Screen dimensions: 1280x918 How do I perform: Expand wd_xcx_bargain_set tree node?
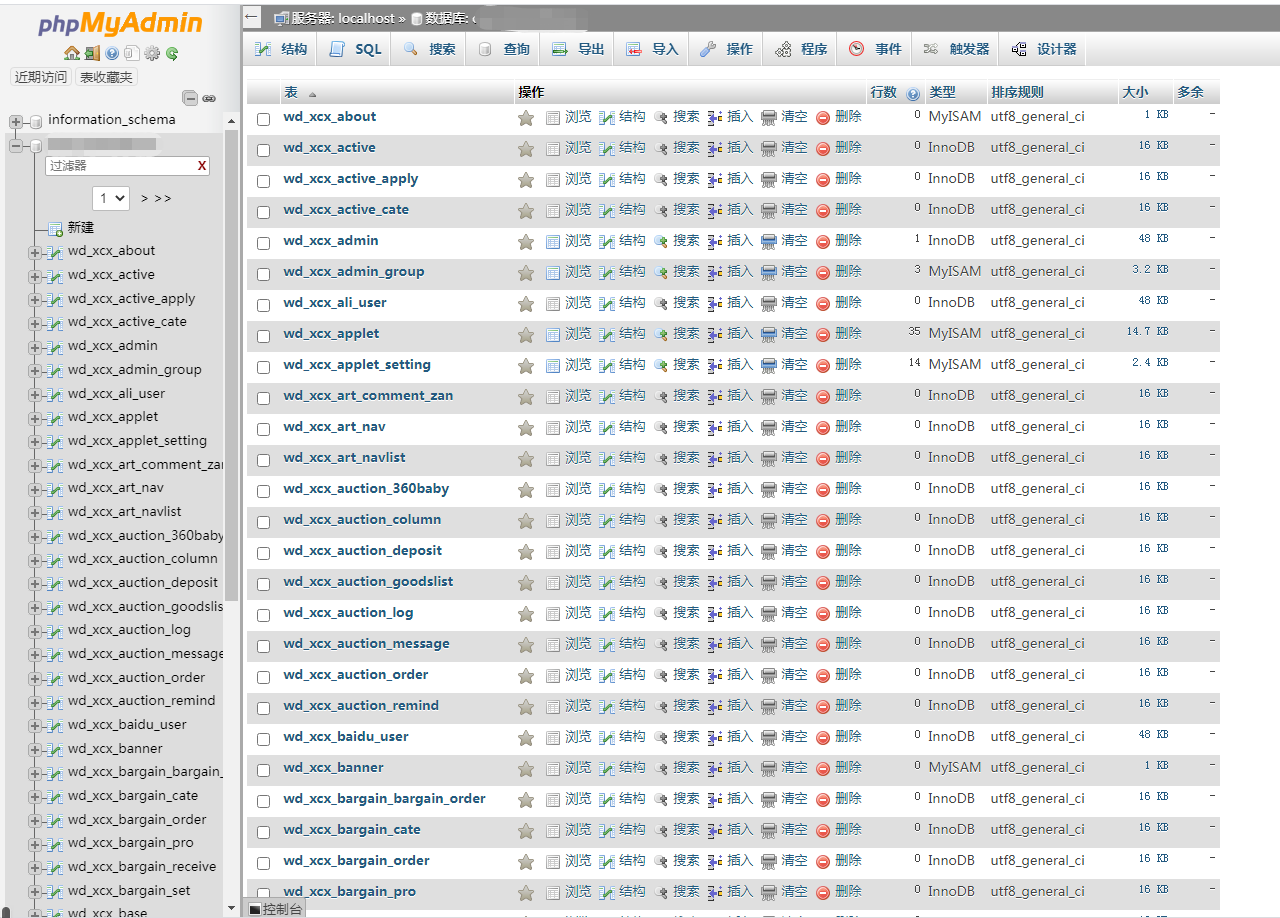pos(35,891)
